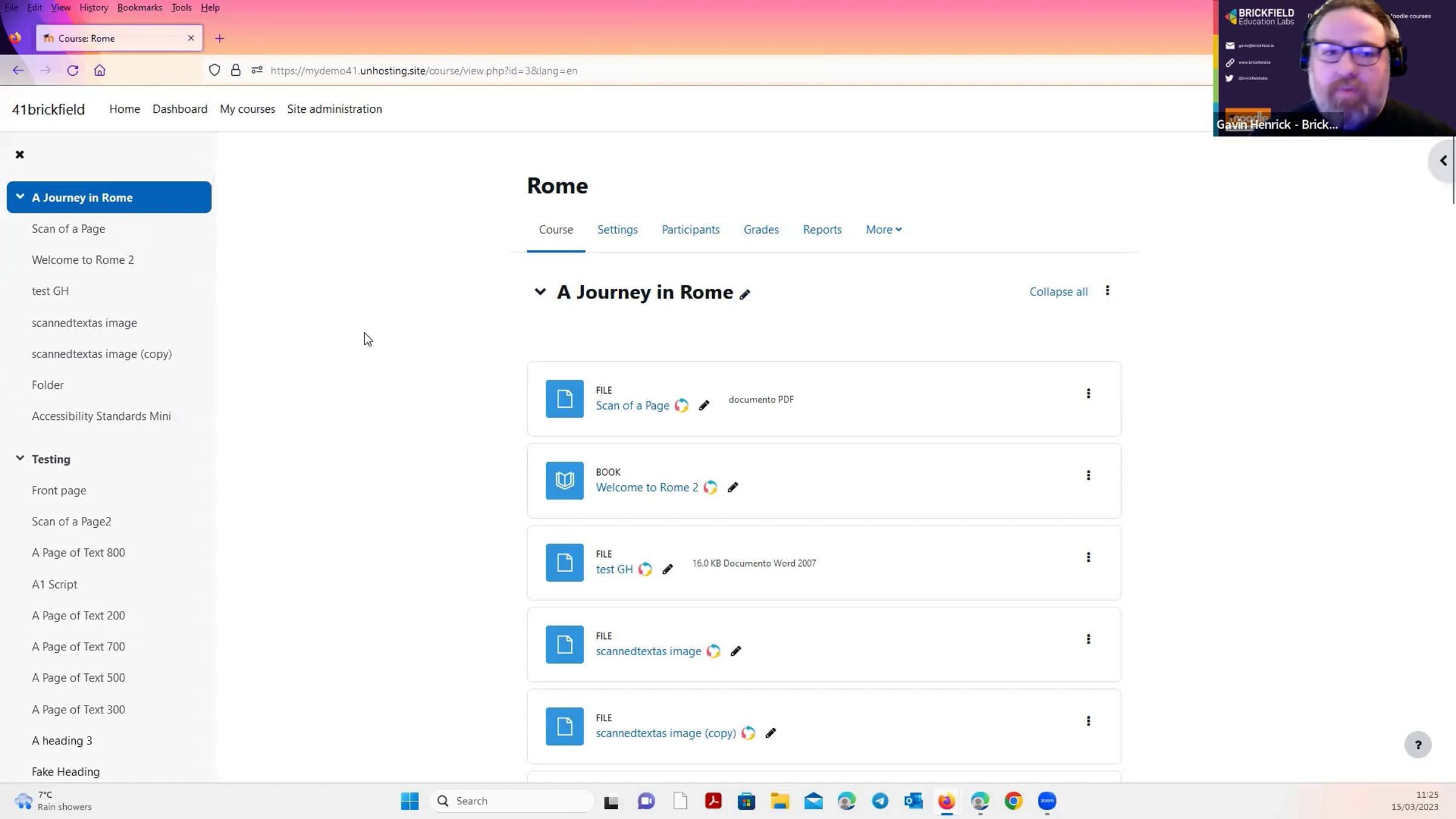The height and width of the screenshot is (819, 1456).
Task: Open the test GH file link
Action: coord(614,570)
